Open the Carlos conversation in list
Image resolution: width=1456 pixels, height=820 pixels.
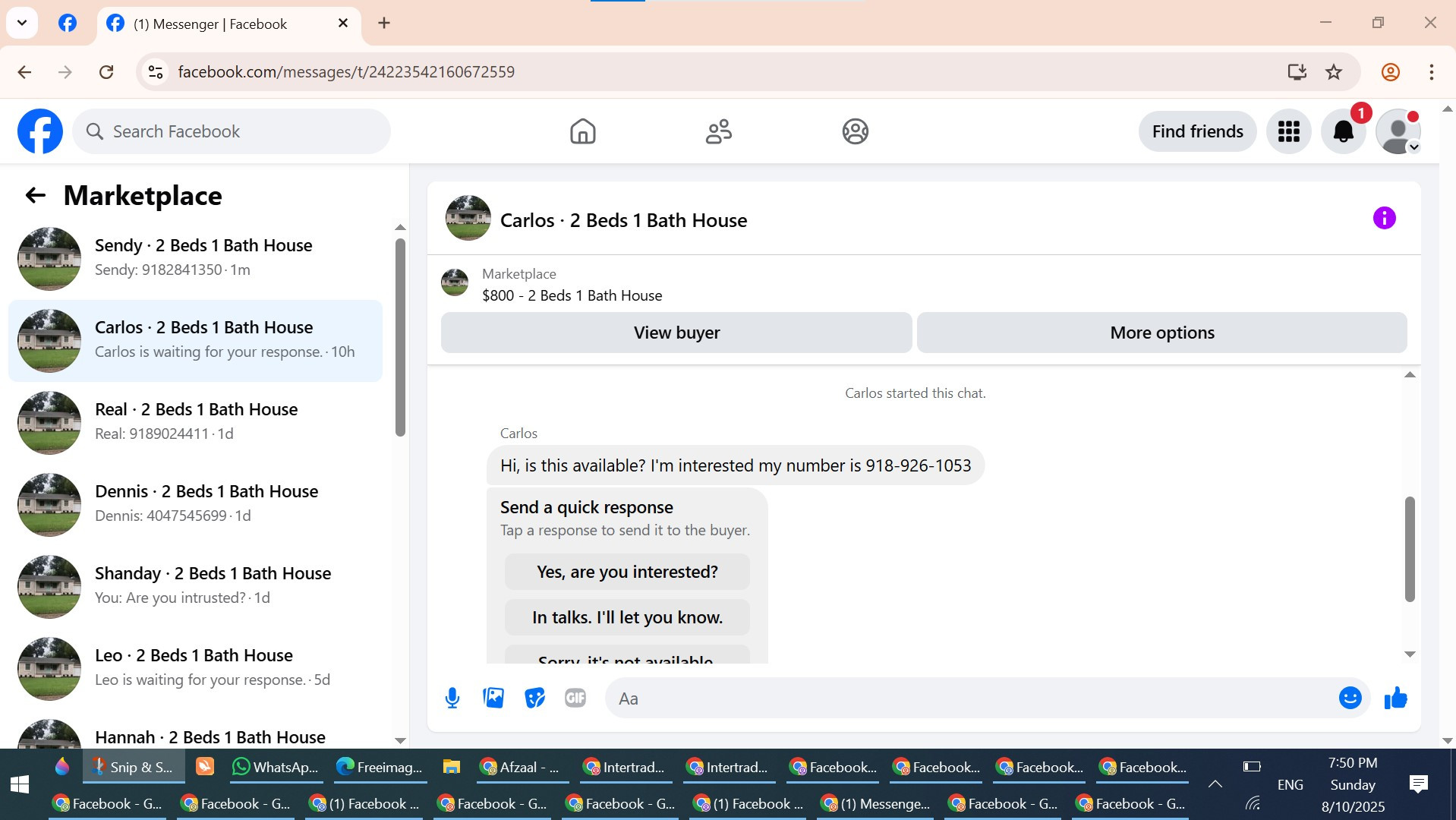click(195, 340)
